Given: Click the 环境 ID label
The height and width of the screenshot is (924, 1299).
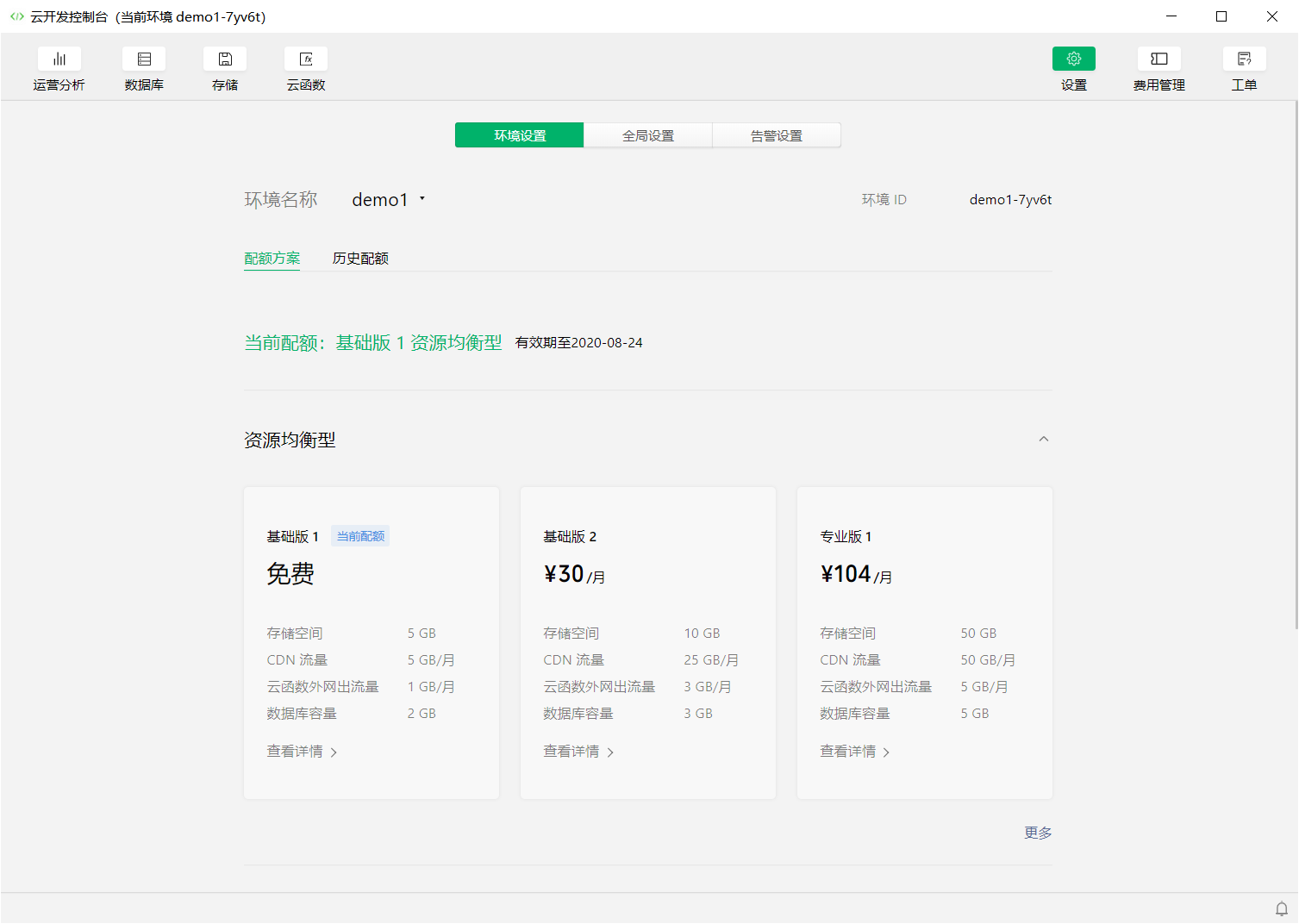Looking at the screenshot, I should tap(884, 200).
